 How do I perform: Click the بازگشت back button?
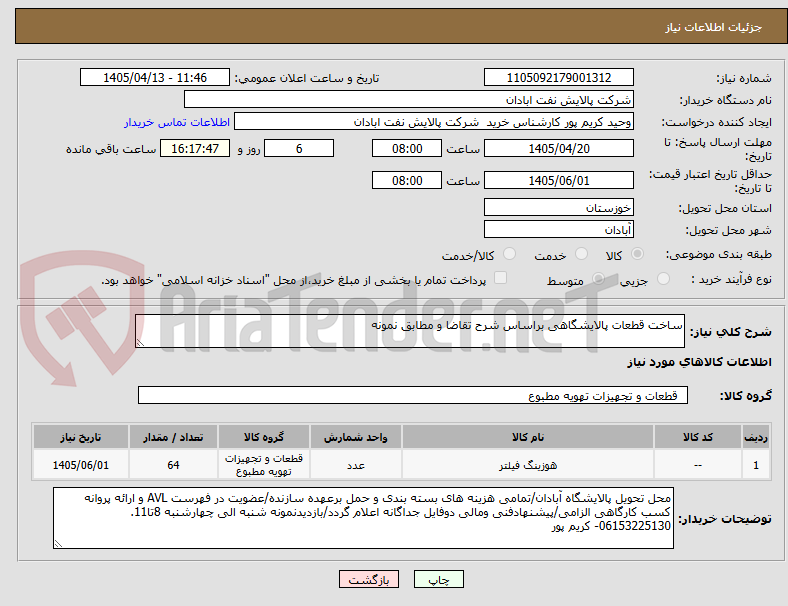(369, 579)
